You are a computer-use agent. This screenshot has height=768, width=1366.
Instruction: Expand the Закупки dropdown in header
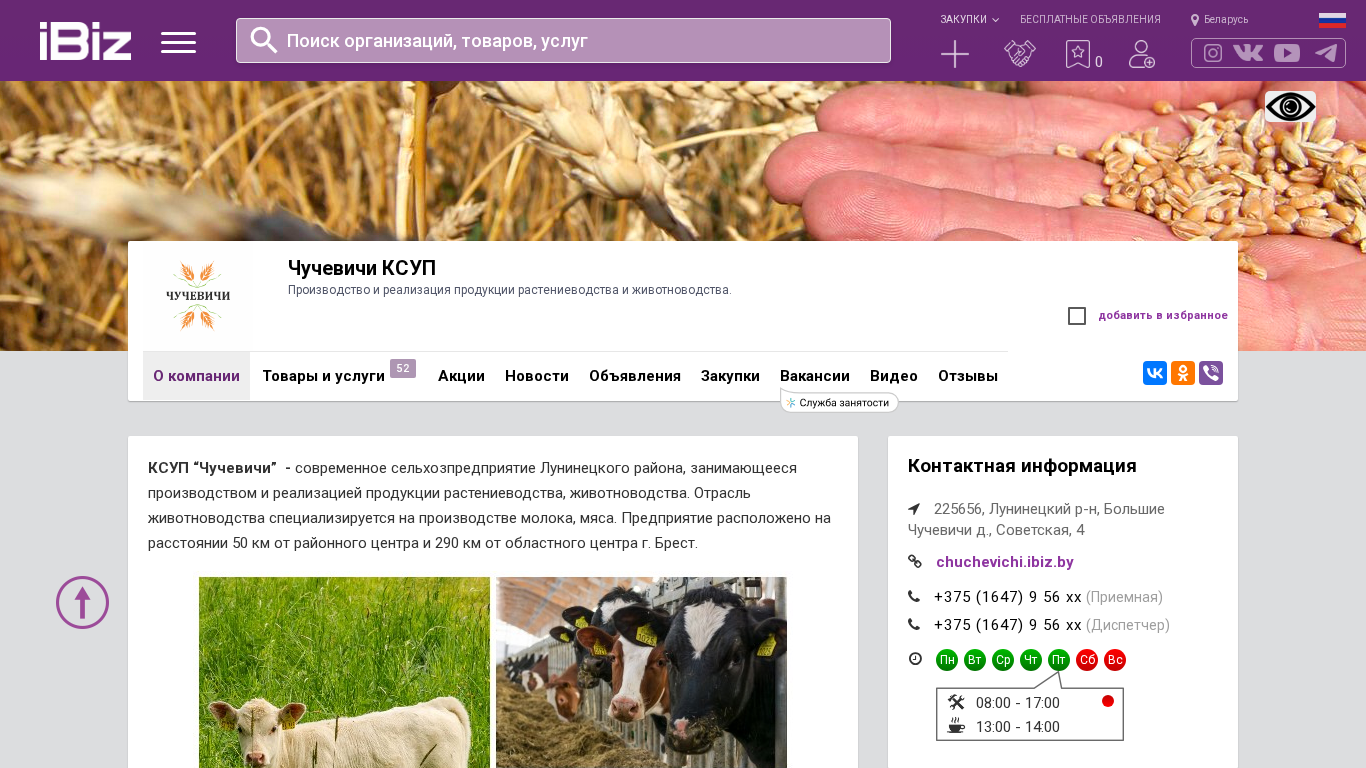(969, 19)
